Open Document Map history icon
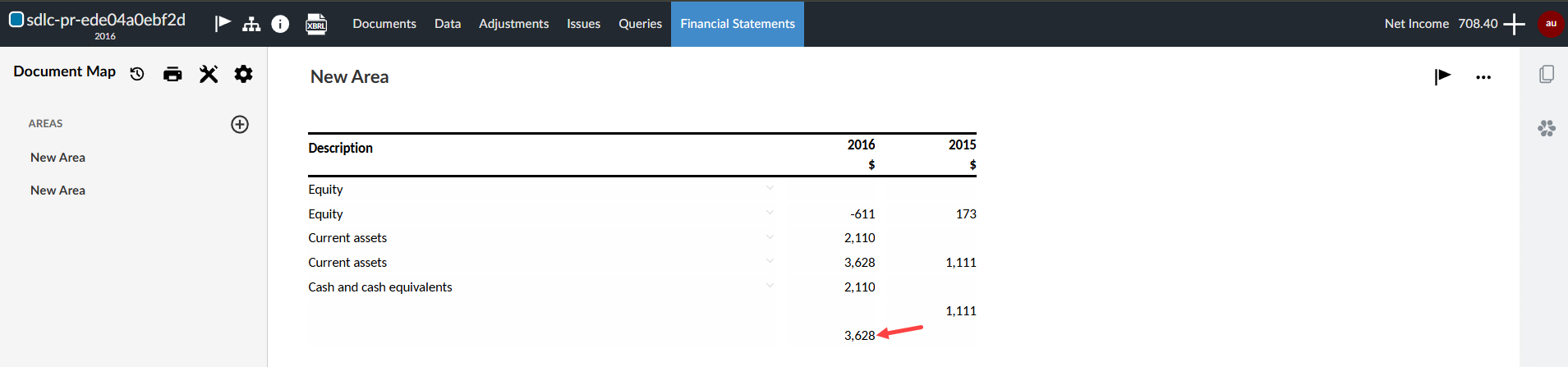Viewport: 1568px width, 367px height. coord(137,74)
